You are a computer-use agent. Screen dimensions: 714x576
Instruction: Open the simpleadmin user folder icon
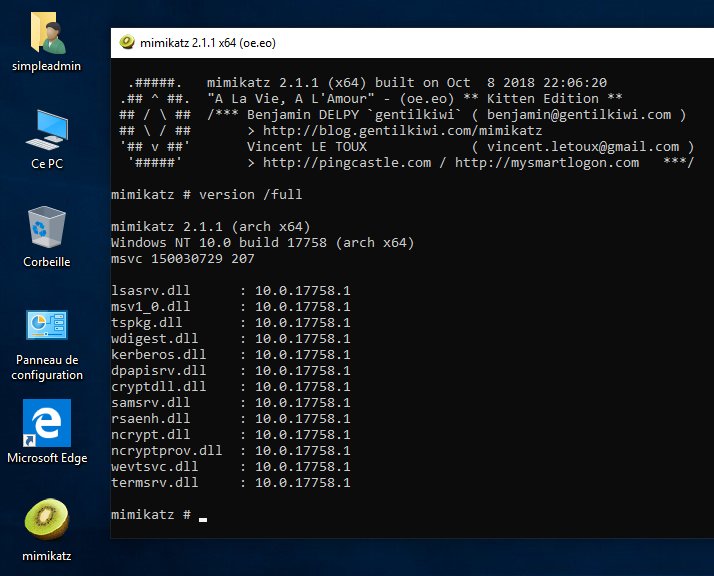click(47, 33)
